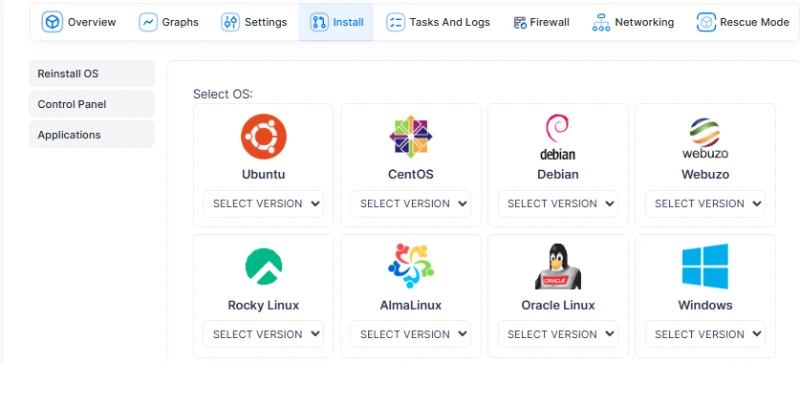Open the Settings tab
800x400 pixels.
click(x=254, y=22)
